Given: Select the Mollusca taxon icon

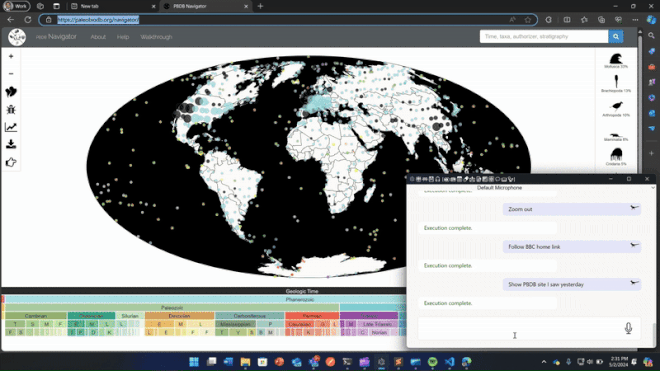Looking at the screenshot, I should 616,60.
